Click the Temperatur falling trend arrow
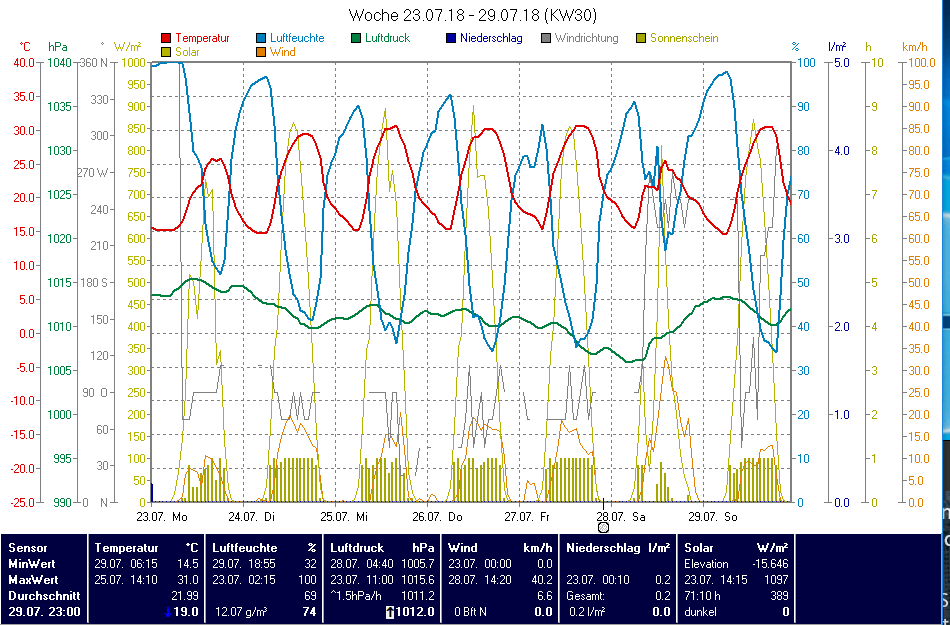The image size is (950, 625). coord(168,611)
